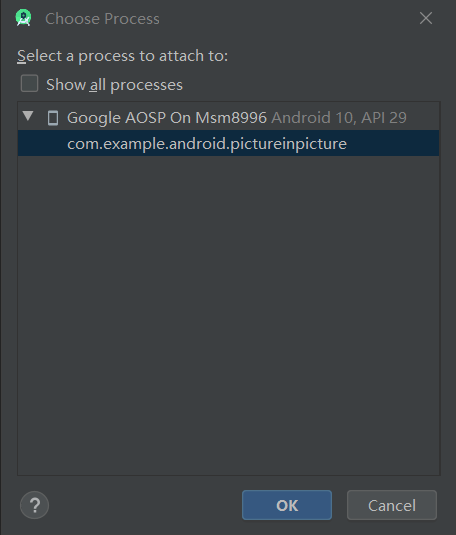Click the "Show all processes" label text

114,85
